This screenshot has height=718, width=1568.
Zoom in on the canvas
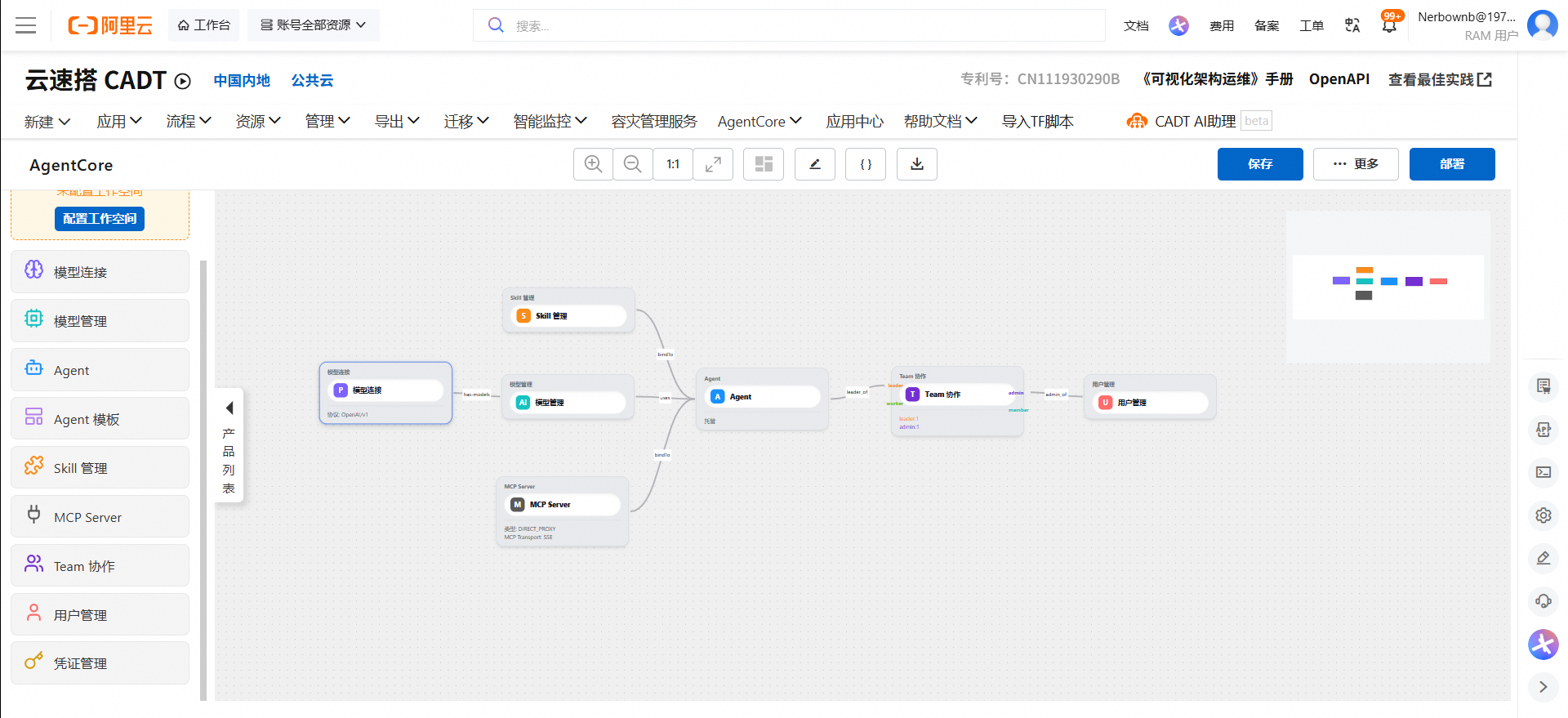(594, 164)
